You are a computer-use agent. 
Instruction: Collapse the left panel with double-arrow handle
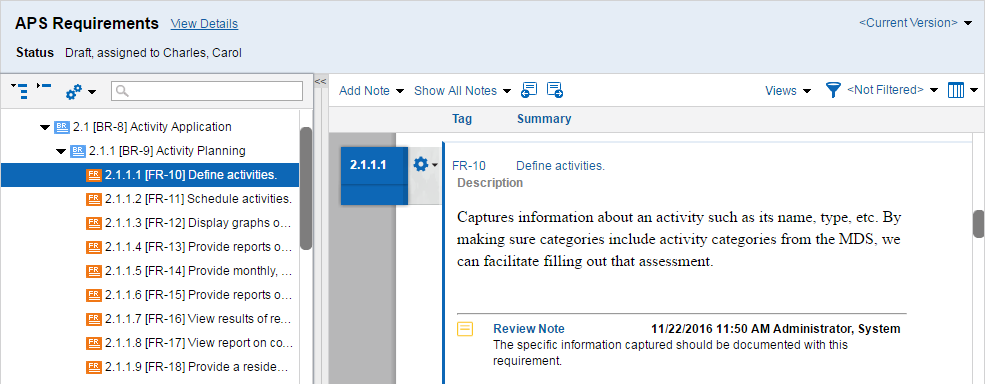tap(320, 82)
